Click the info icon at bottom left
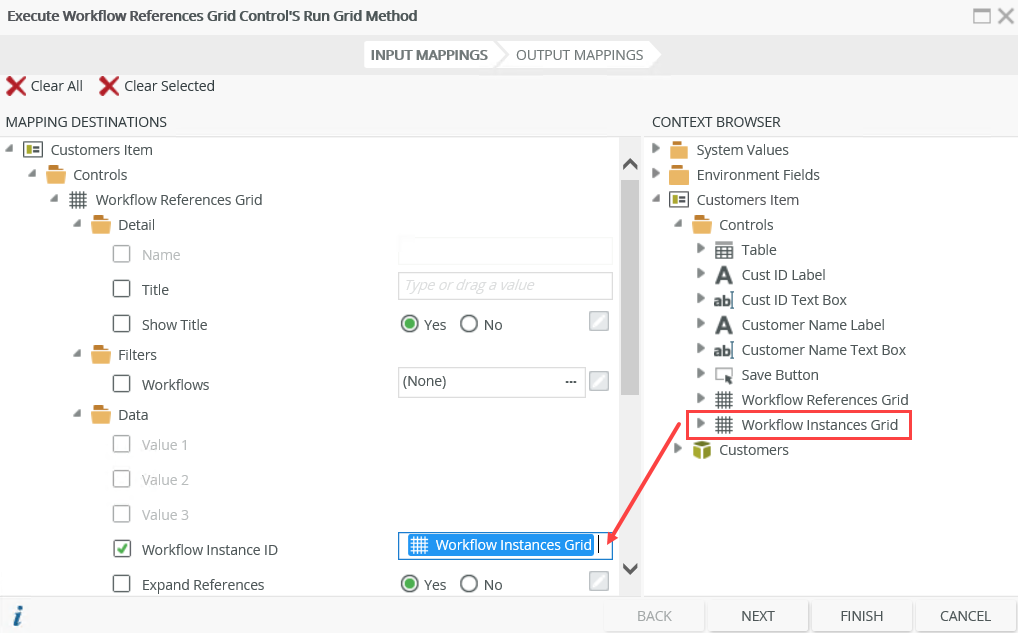The height and width of the screenshot is (633, 1018). pyautogui.click(x=17, y=617)
